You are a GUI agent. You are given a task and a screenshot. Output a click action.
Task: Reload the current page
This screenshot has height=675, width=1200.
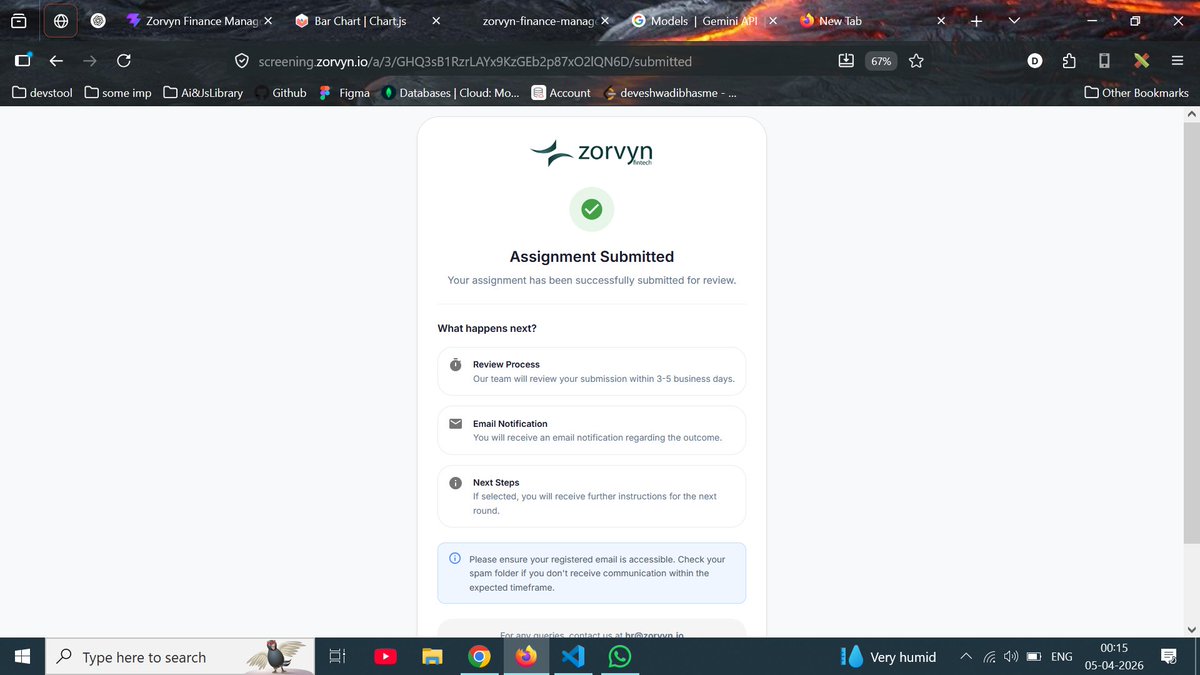pos(124,60)
